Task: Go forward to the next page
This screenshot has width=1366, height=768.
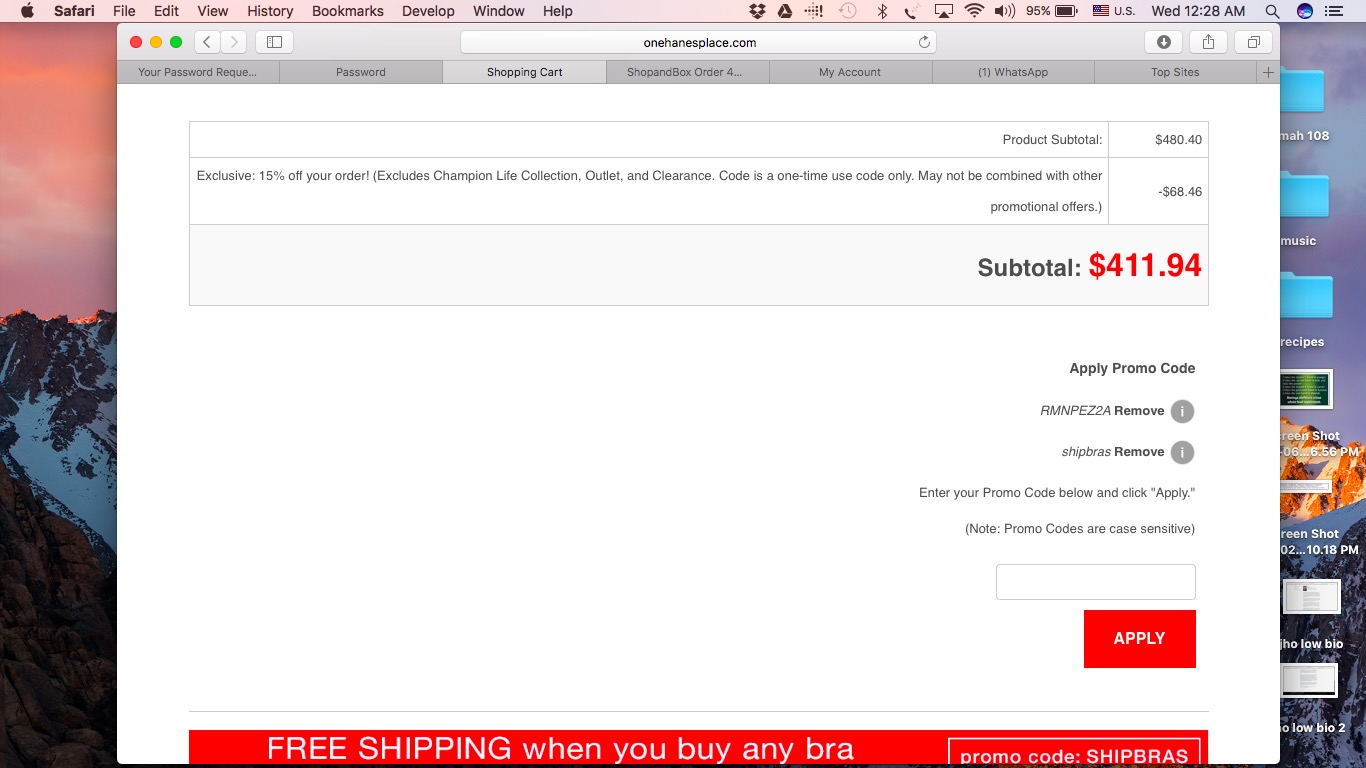Action: [x=233, y=42]
